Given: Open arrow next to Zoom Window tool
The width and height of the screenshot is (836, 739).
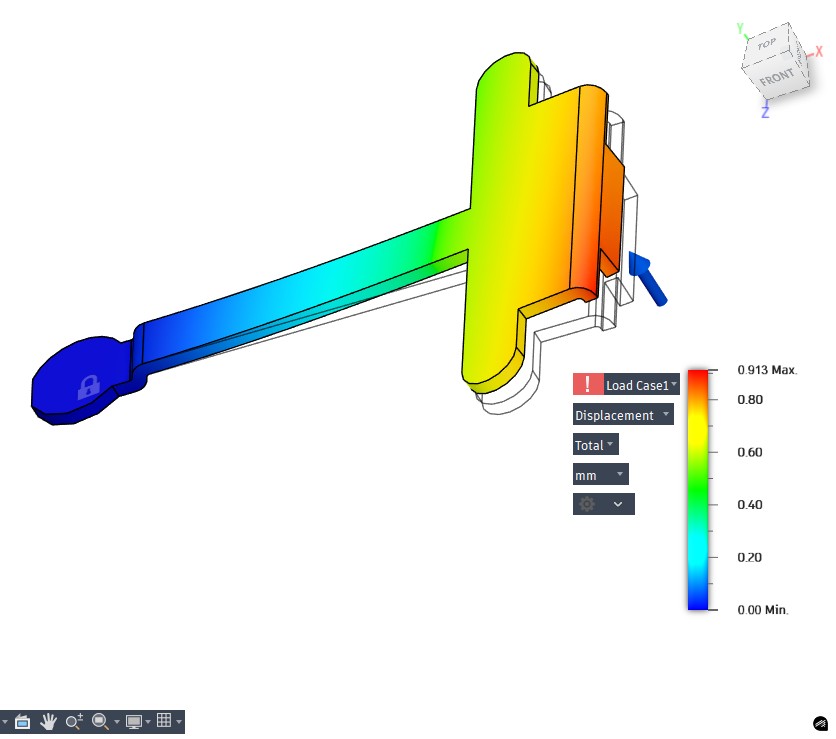Looking at the screenshot, I should click(x=116, y=721).
